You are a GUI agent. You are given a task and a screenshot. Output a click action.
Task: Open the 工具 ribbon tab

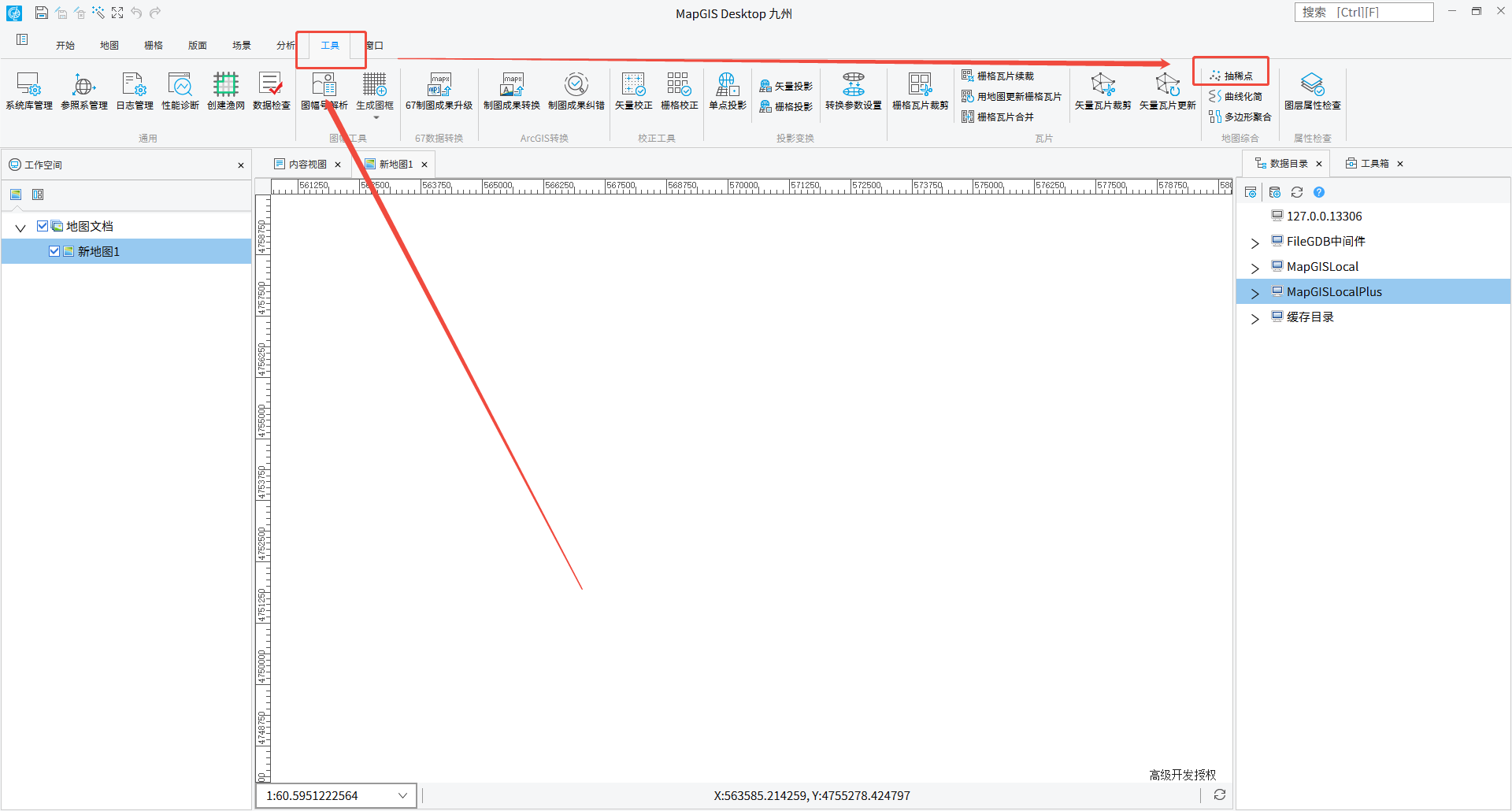[330, 46]
